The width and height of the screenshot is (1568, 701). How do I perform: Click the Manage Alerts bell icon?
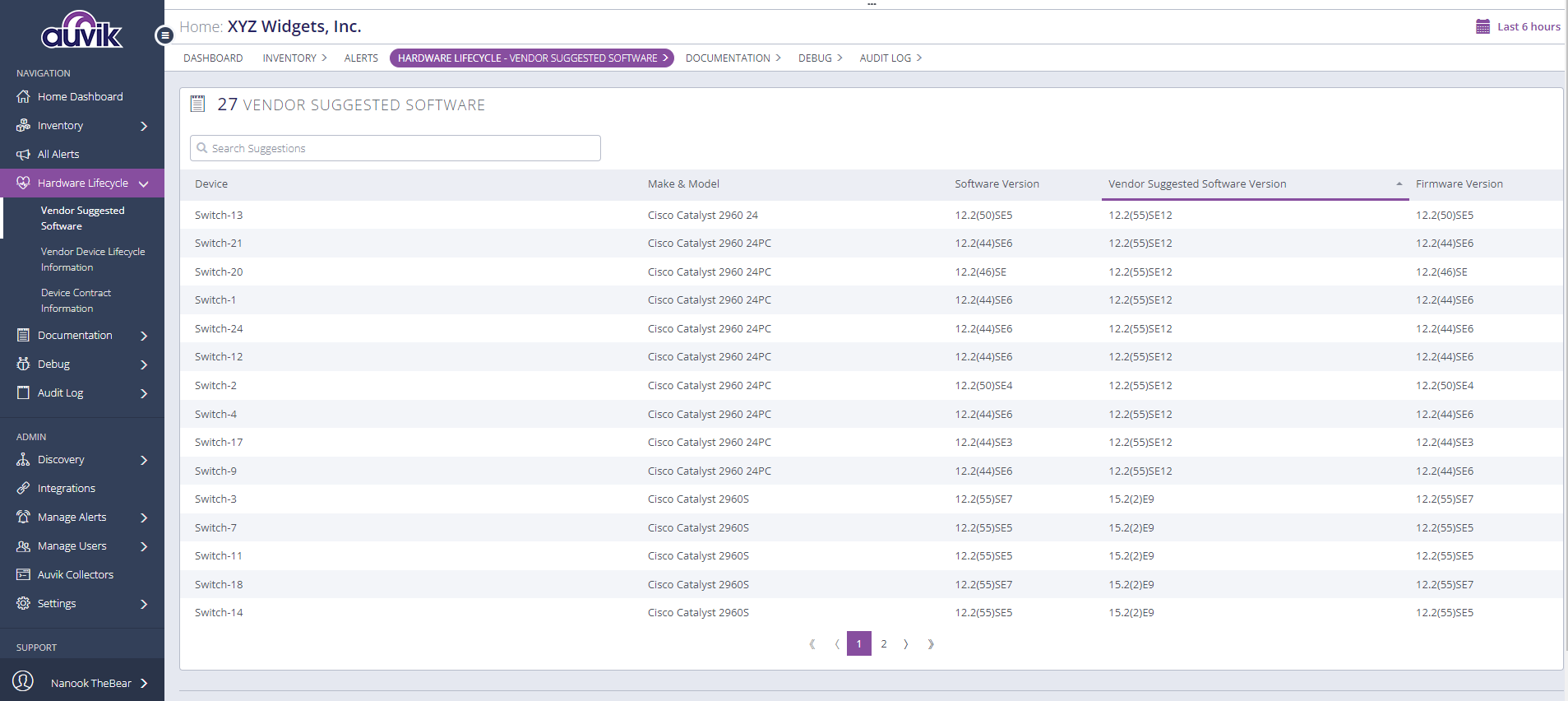point(23,517)
